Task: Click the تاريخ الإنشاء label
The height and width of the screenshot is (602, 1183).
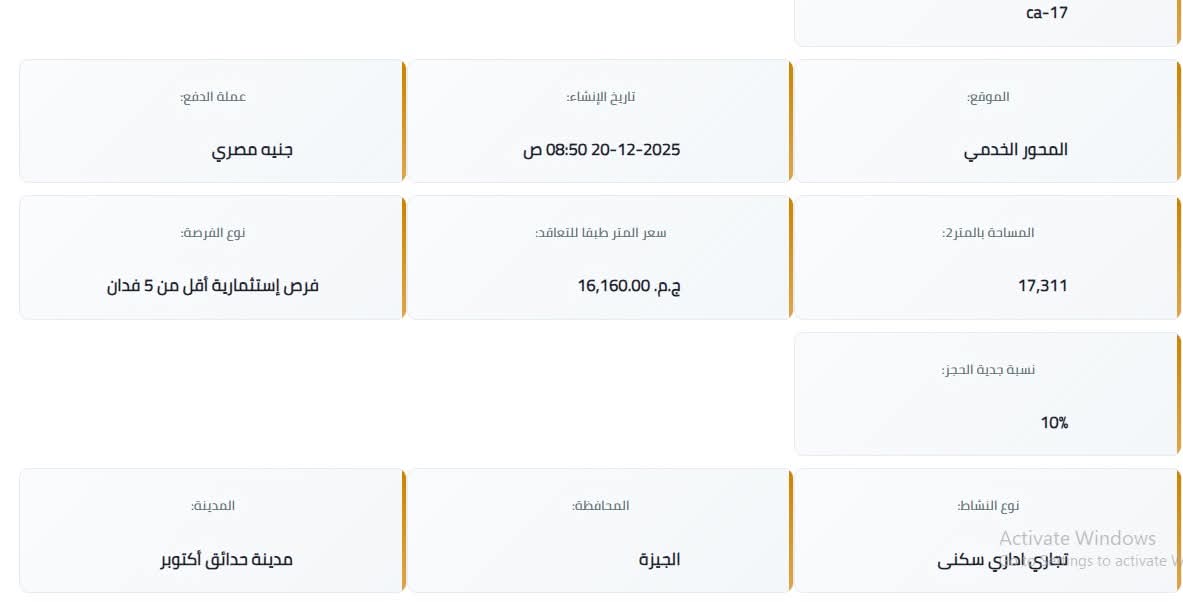Action: point(601,97)
